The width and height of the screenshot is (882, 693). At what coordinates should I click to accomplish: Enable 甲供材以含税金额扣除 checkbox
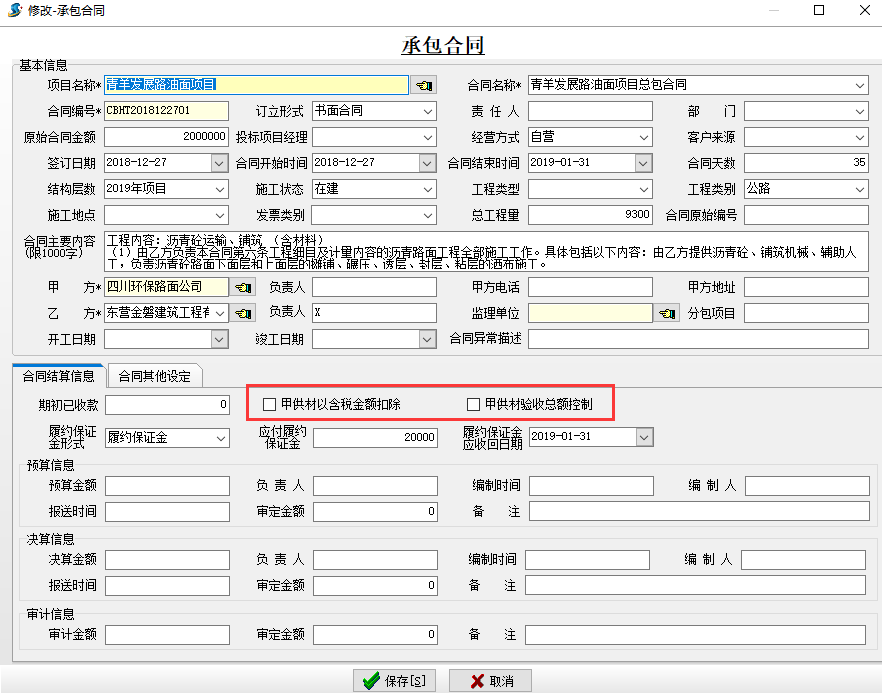click(x=270, y=405)
